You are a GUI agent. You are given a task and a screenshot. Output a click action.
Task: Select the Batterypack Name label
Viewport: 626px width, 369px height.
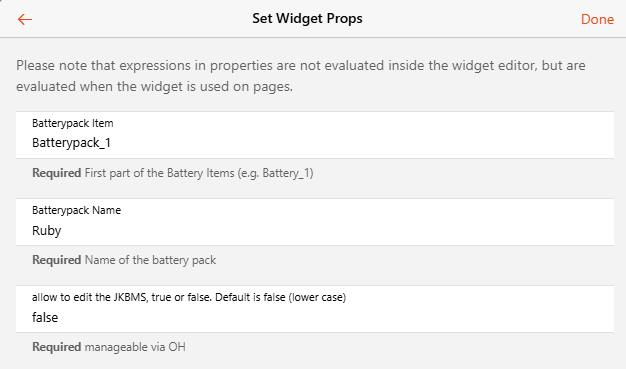point(76,210)
